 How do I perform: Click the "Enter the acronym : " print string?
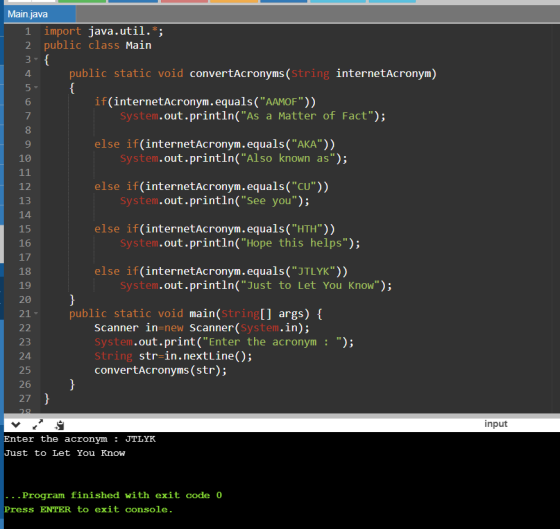click(x=272, y=342)
